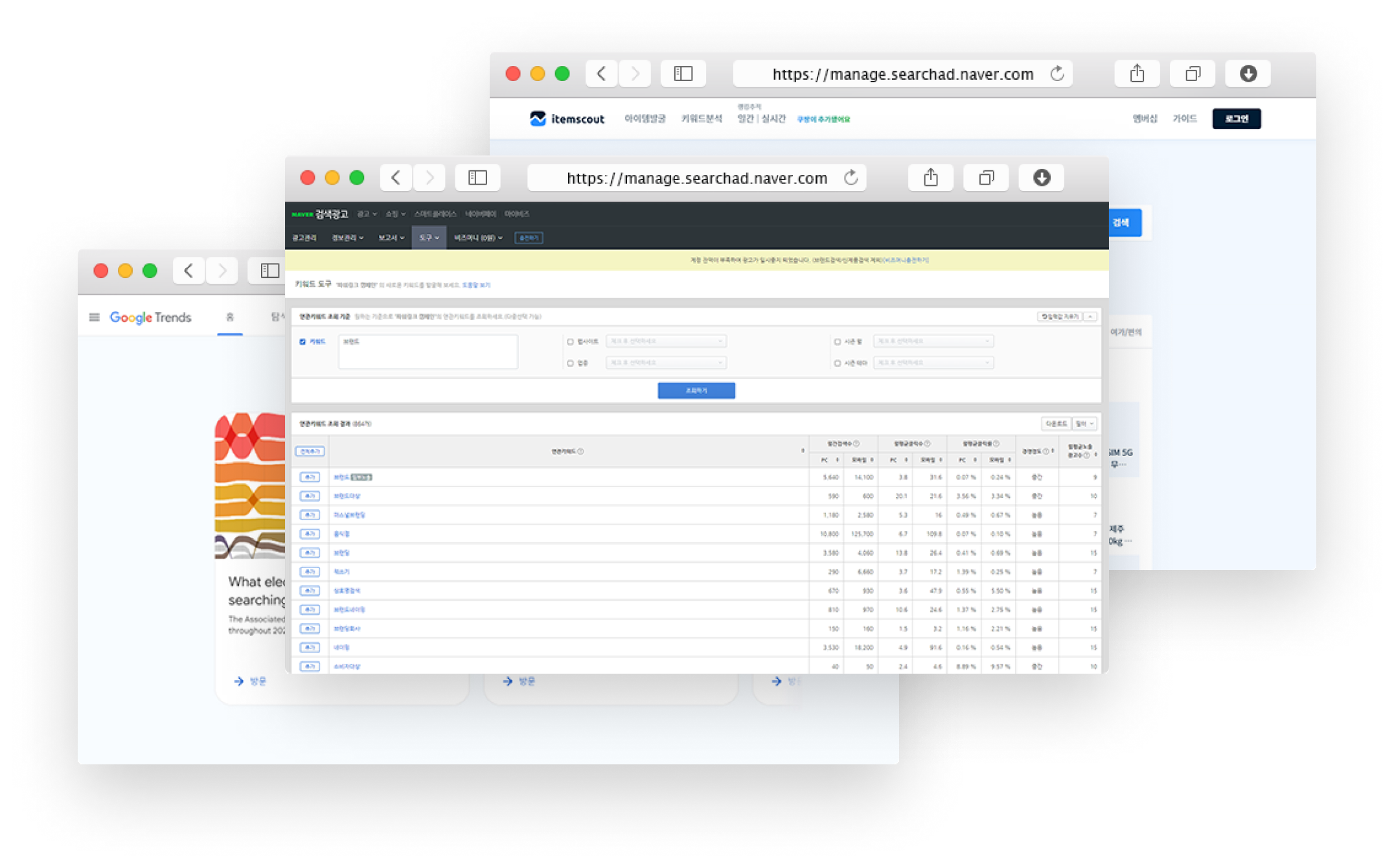Click download icon in middle browser window
1394x868 pixels.
click(1041, 177)
